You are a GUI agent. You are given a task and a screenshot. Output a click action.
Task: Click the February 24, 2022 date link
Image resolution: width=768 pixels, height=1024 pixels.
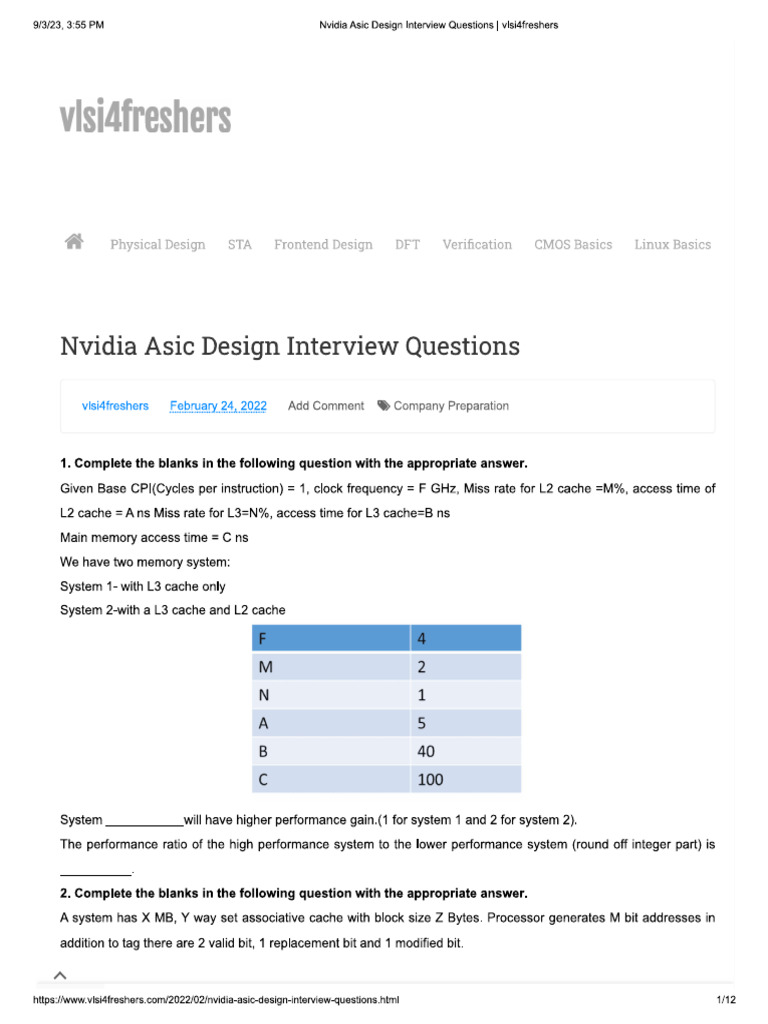[x=218, y=406]
